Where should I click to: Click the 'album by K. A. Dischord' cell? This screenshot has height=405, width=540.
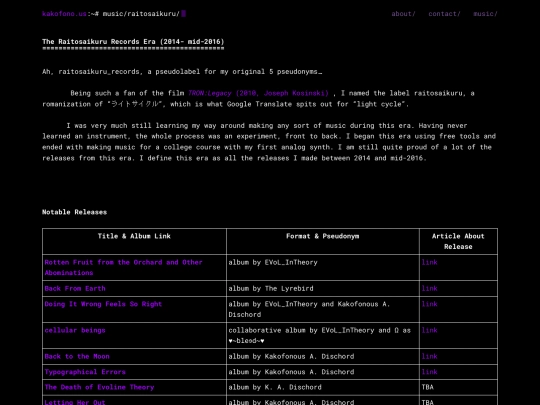(323, 387)
